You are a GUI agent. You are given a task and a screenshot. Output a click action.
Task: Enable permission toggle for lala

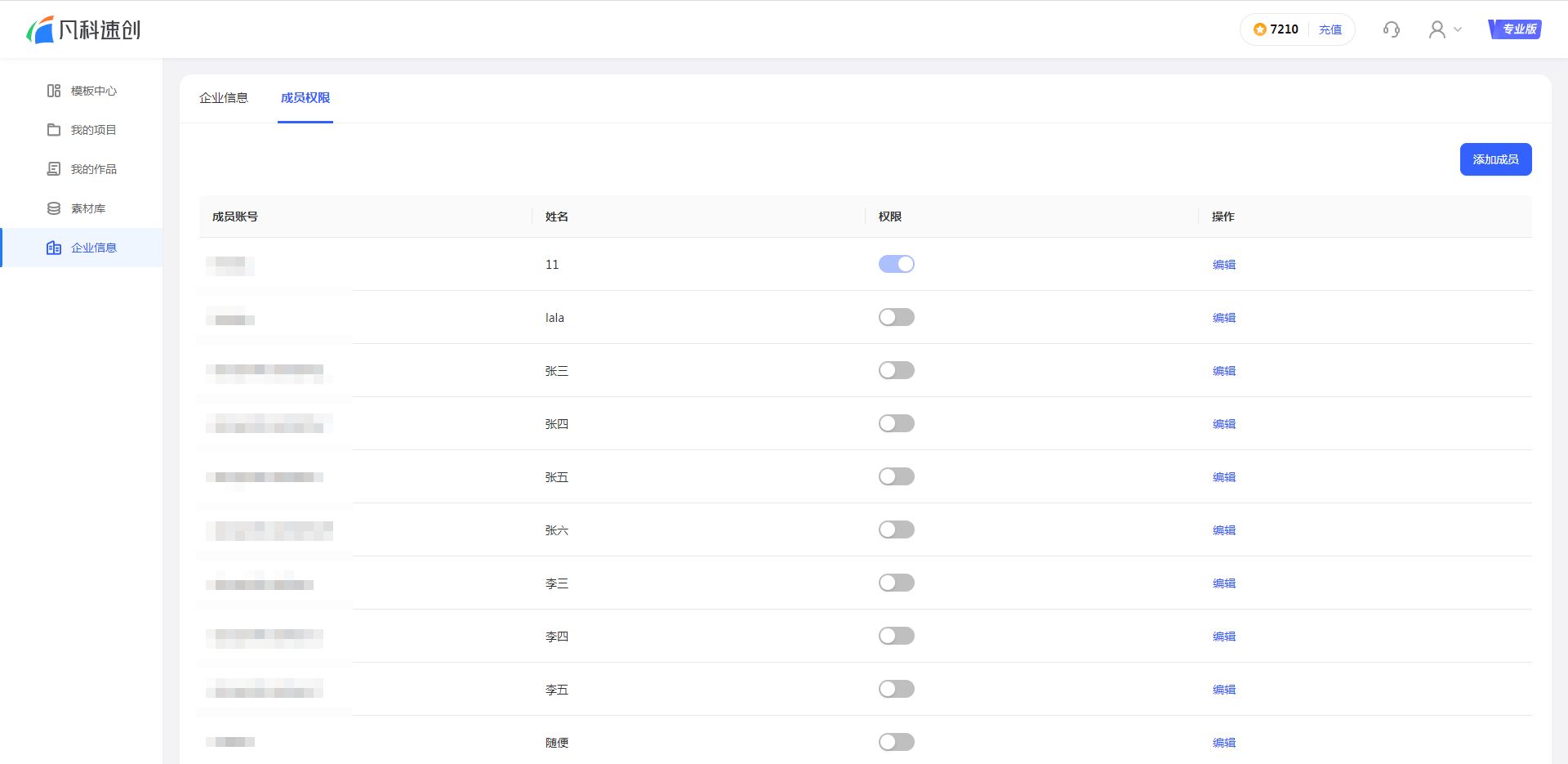point(896,317)
